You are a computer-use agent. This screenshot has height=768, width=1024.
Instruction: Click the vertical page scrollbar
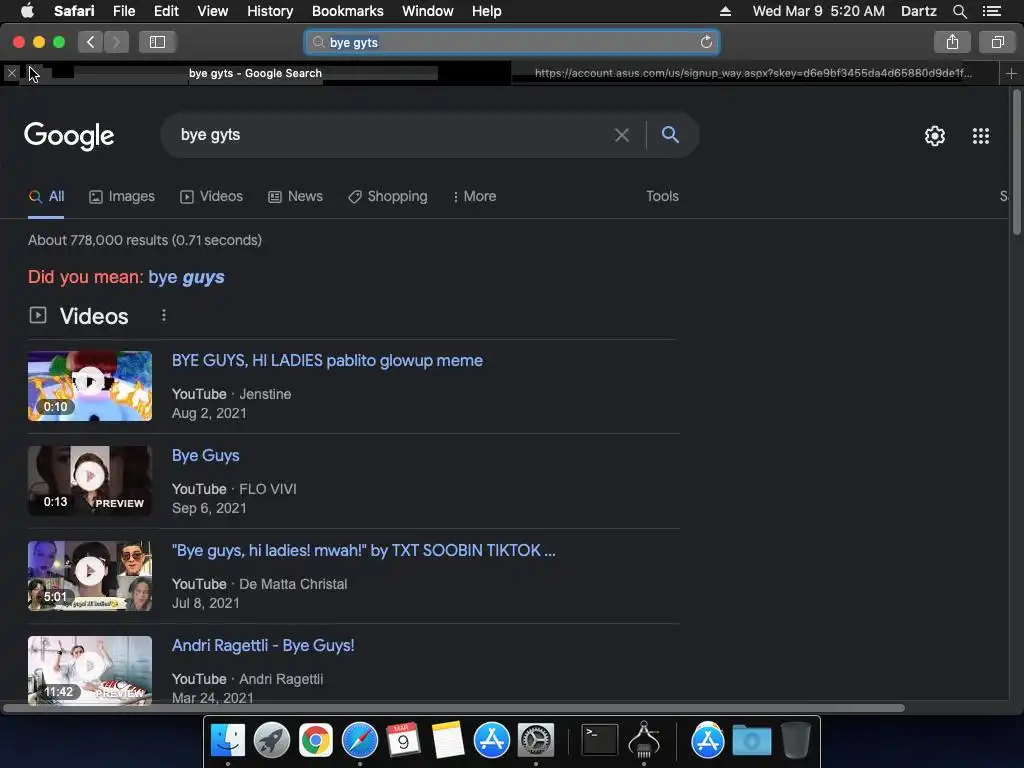(x=1016, y=163)
